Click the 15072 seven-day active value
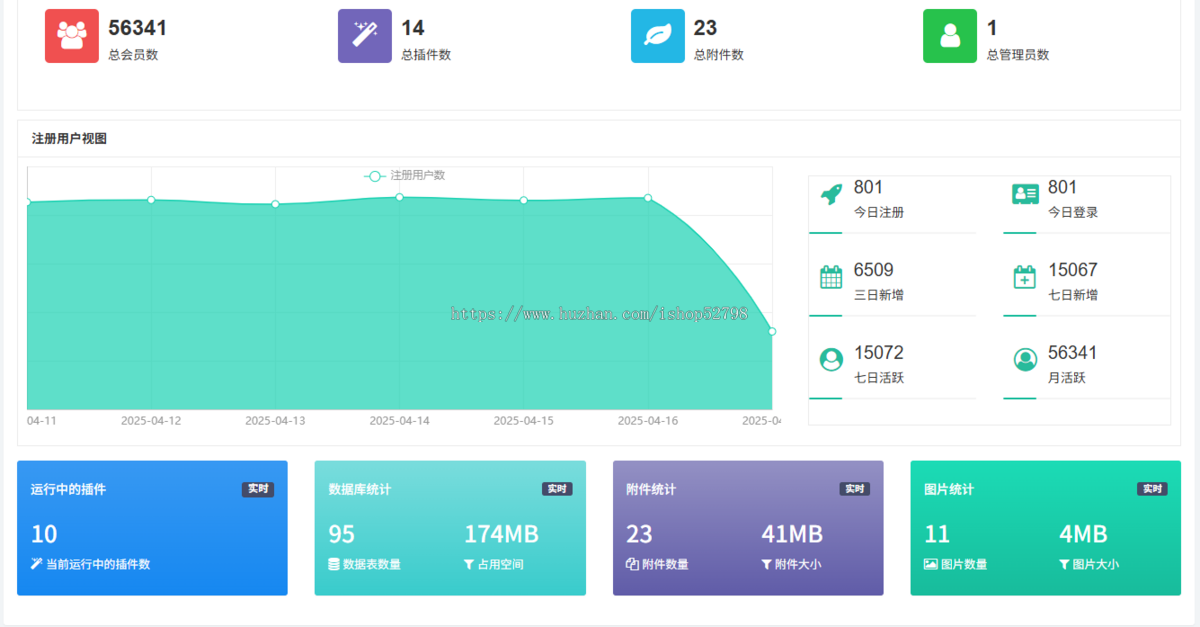Image resolution: width=1200 pixels, height=627 pixels. point(879,353)
